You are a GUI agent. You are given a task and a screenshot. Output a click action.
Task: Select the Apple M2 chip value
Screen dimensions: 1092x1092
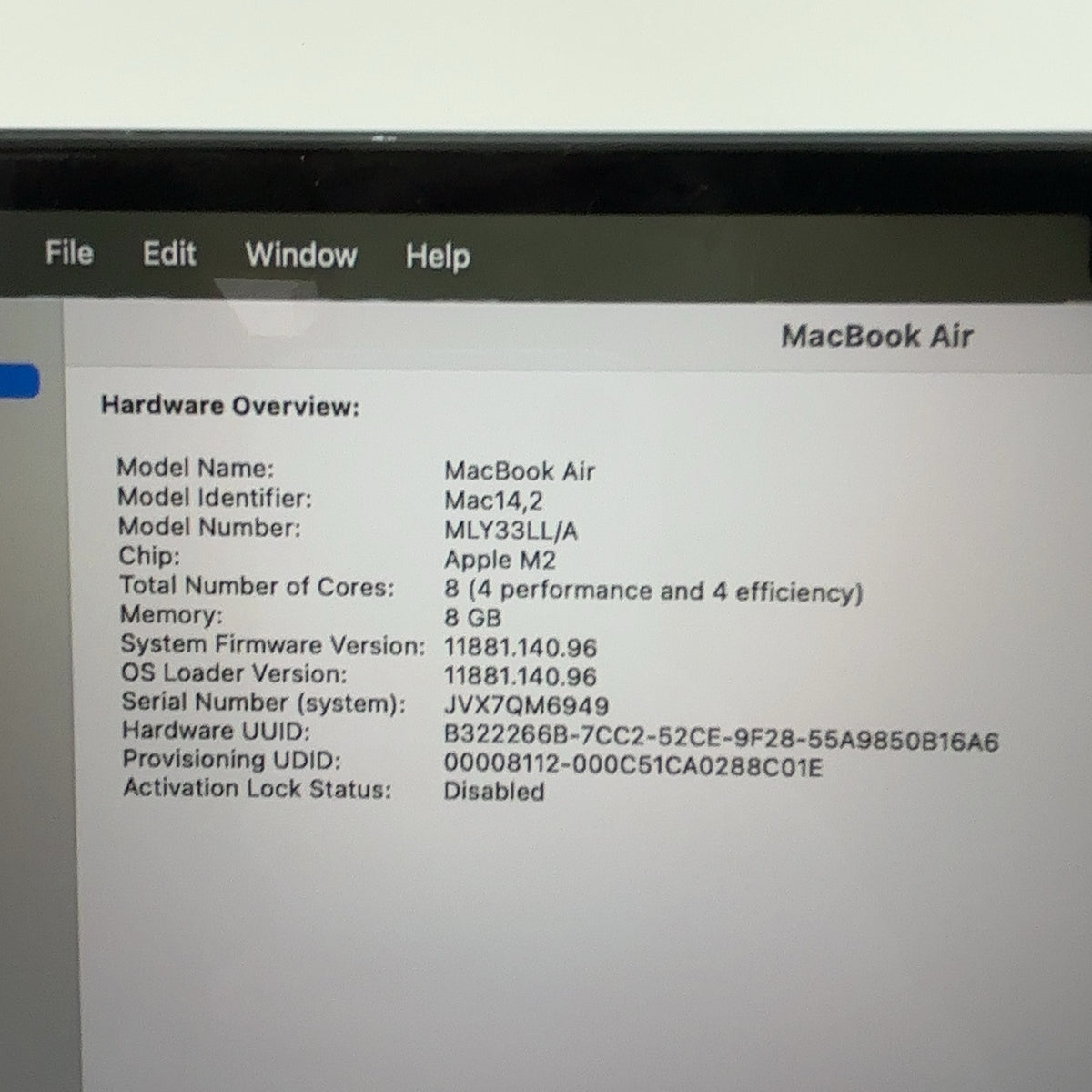[x=500, y=560]
